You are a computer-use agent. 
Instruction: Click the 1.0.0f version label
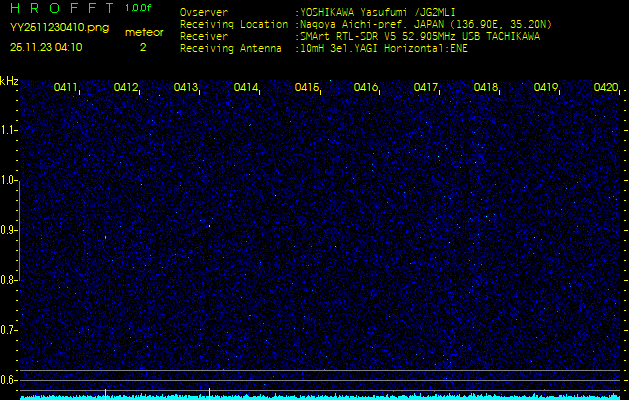(139, 8)
